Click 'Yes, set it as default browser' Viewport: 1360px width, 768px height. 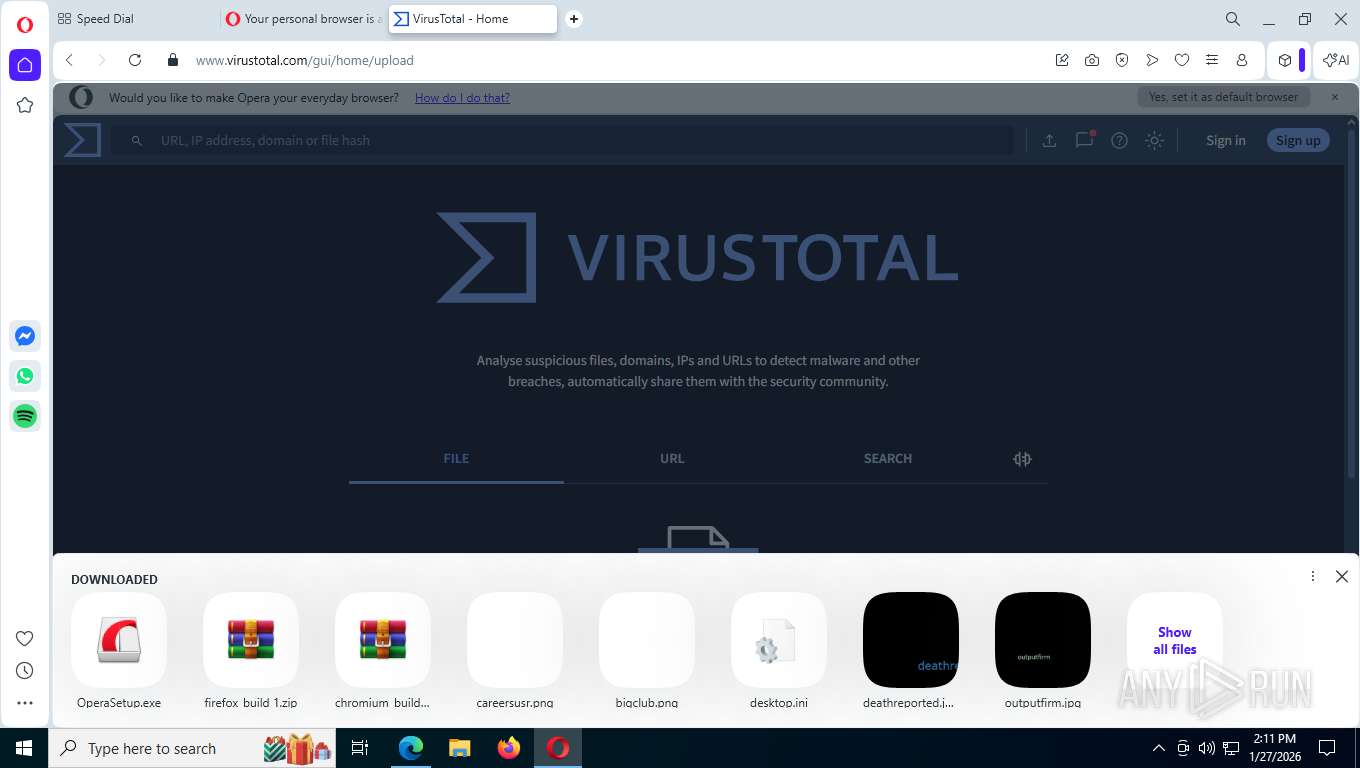pyautogui.click(x=1223, y=97)
